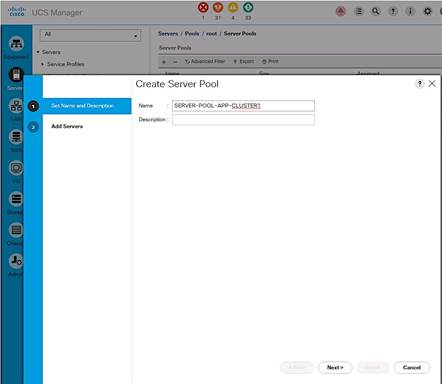Open the Storage section icon
This screenshot has height=384, width=442.
coord(16,199)
